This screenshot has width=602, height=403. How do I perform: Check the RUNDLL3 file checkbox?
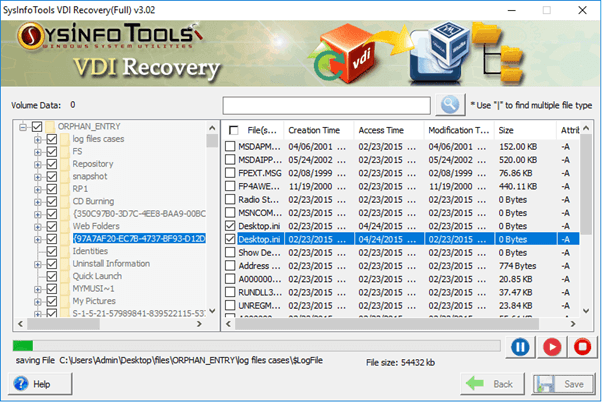click(x=230, y=292)
